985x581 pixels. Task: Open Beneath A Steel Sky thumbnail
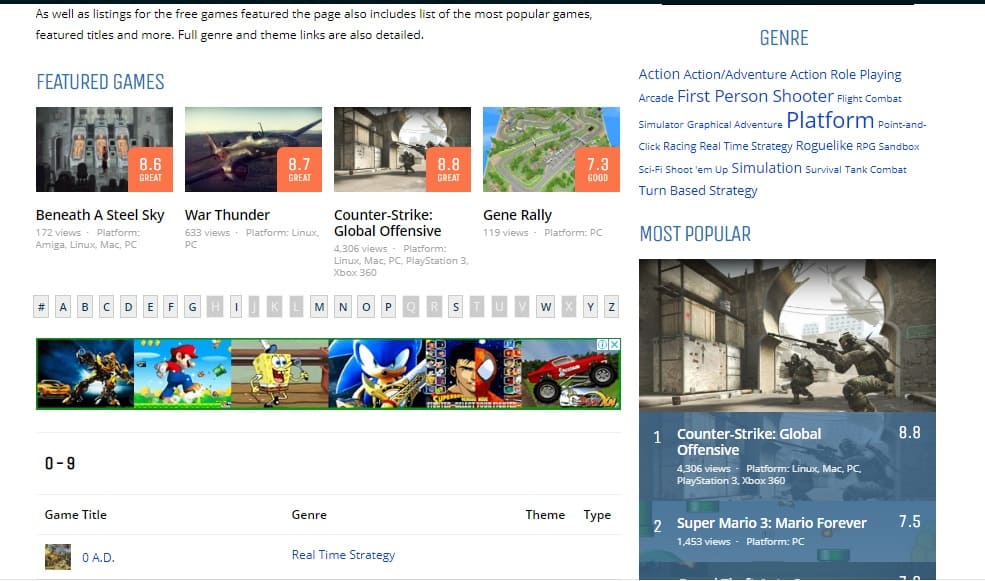tap(104, 149)
